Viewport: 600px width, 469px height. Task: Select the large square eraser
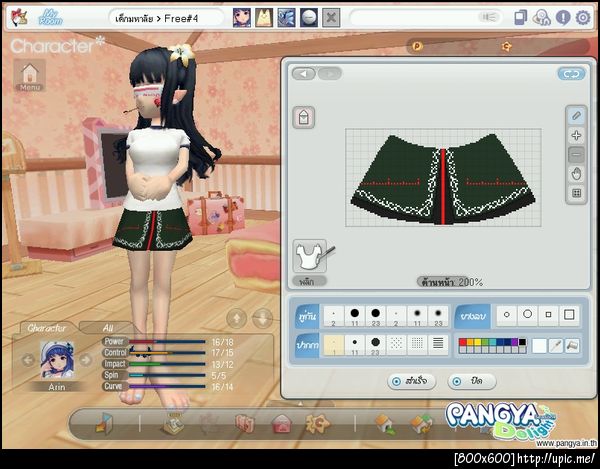[569, 315]
